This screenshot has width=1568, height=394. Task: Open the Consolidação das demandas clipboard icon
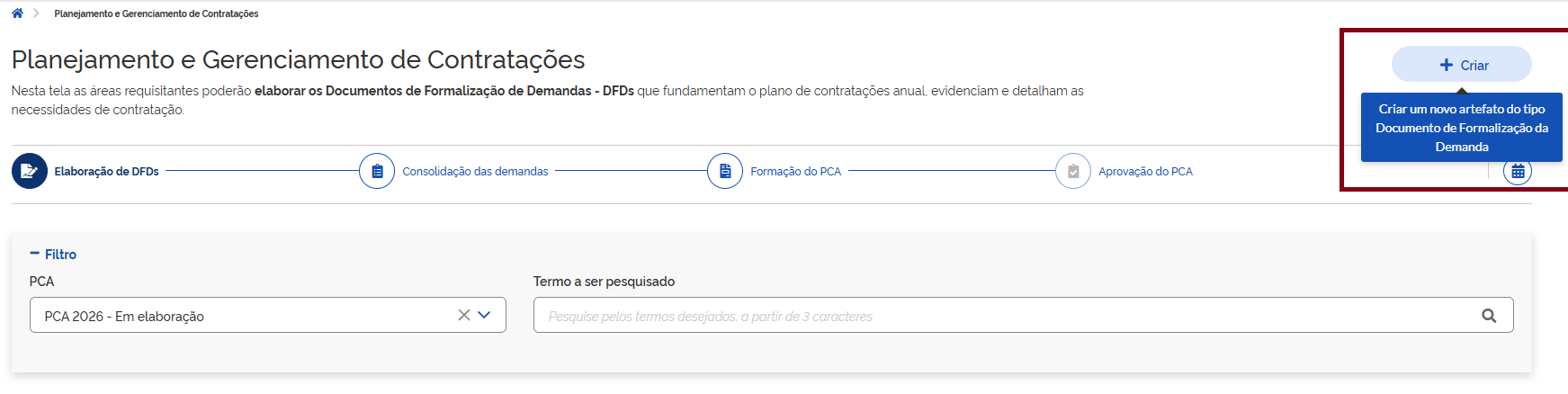[x=377, y=171]
